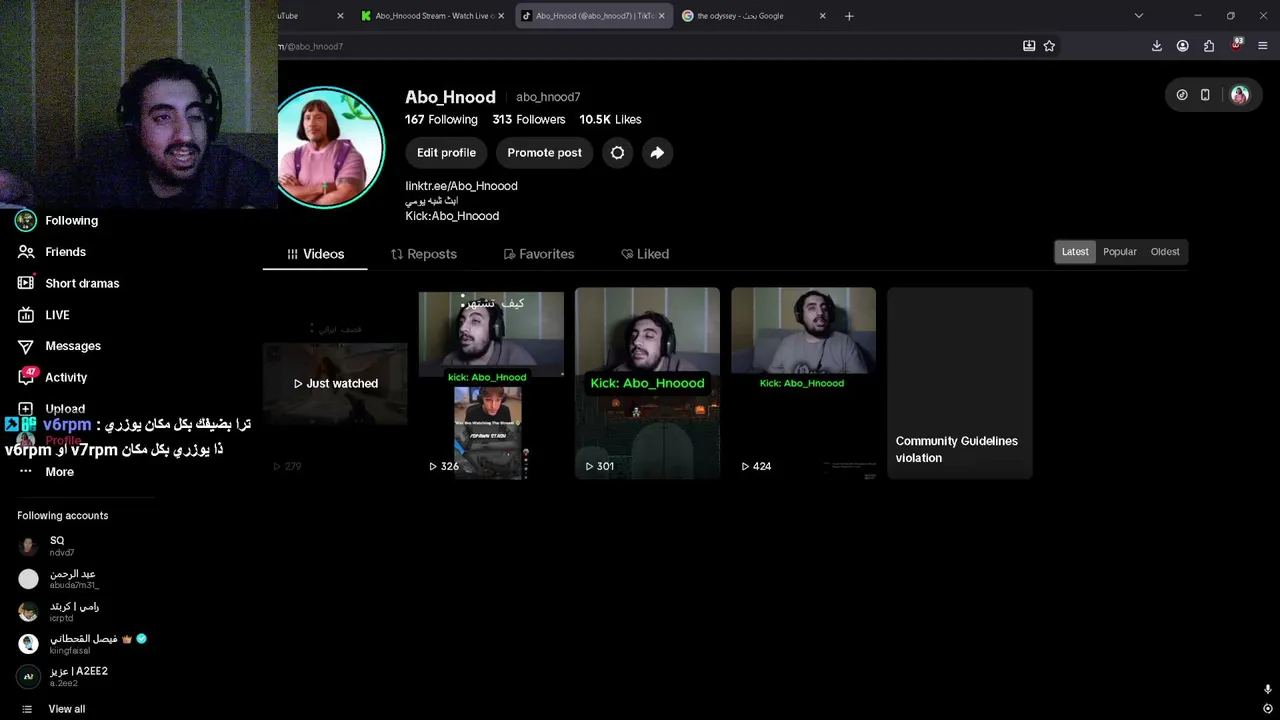Bookmark this page with star icon
Image resolution: width=1280 pixels, height=720 pixels.
[1049, 46]
